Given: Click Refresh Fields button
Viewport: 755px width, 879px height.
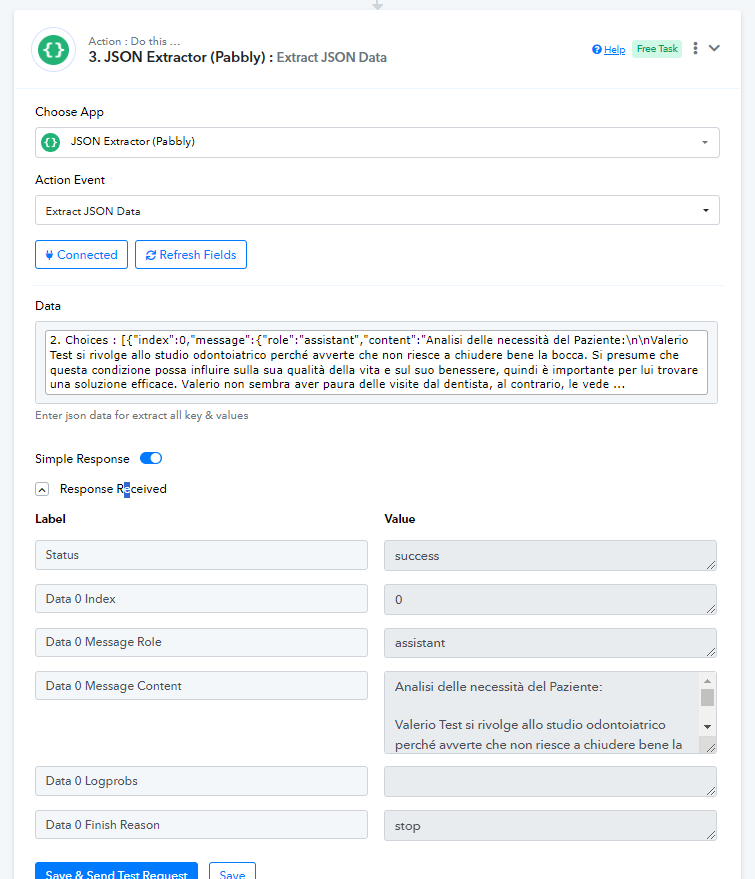Looking at the screenshot, I should pos(191,255).
